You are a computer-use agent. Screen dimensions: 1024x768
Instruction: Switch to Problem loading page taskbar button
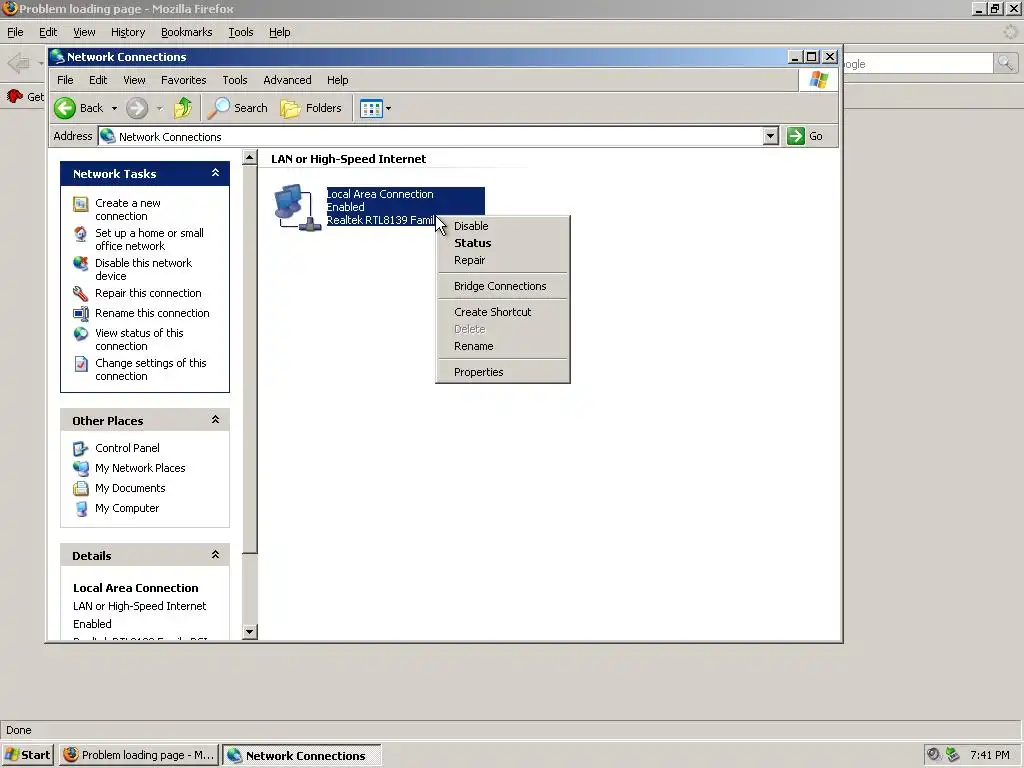(138, 755)
